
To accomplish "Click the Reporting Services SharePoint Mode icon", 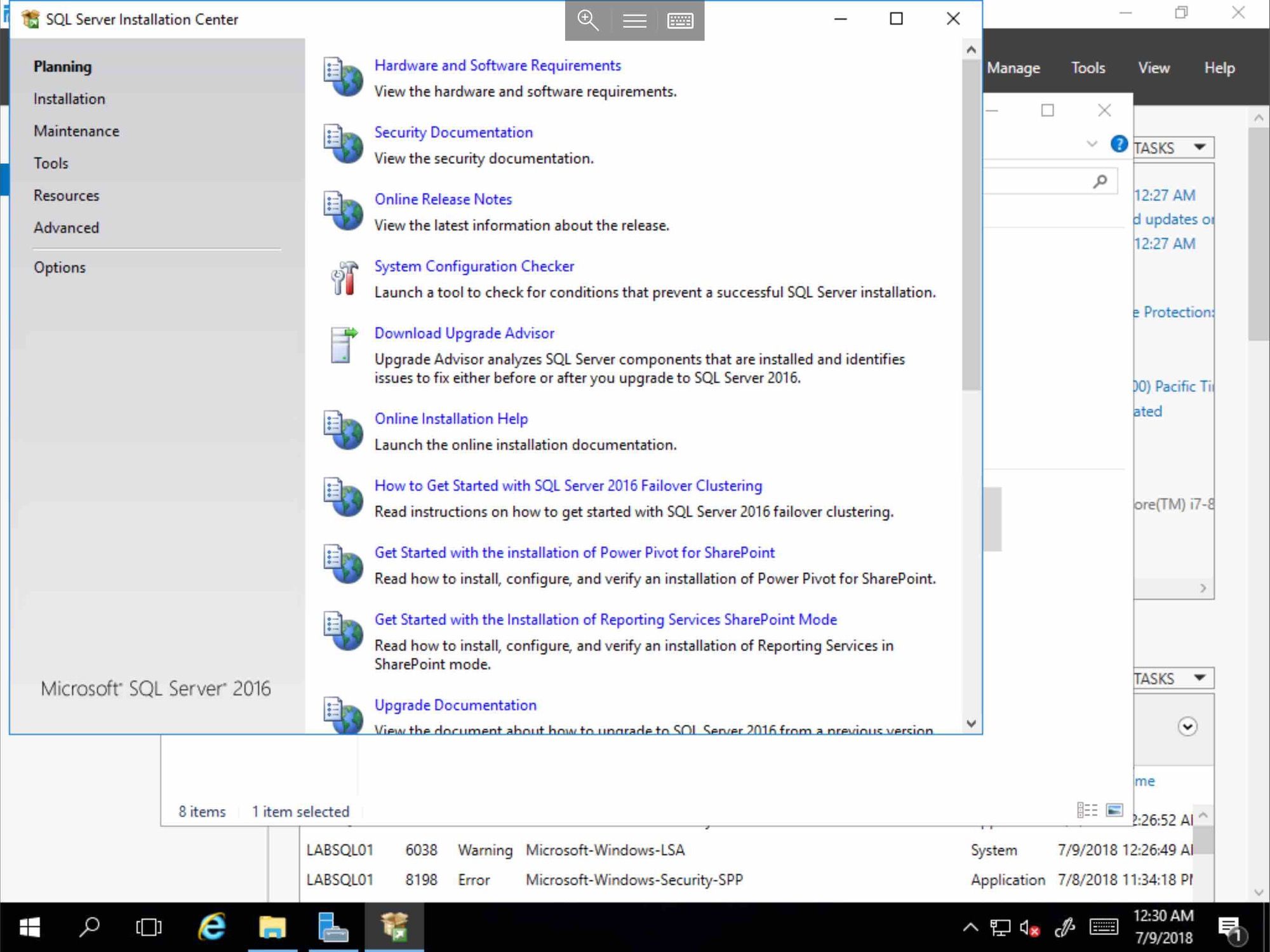I will (x=343, y=631).
